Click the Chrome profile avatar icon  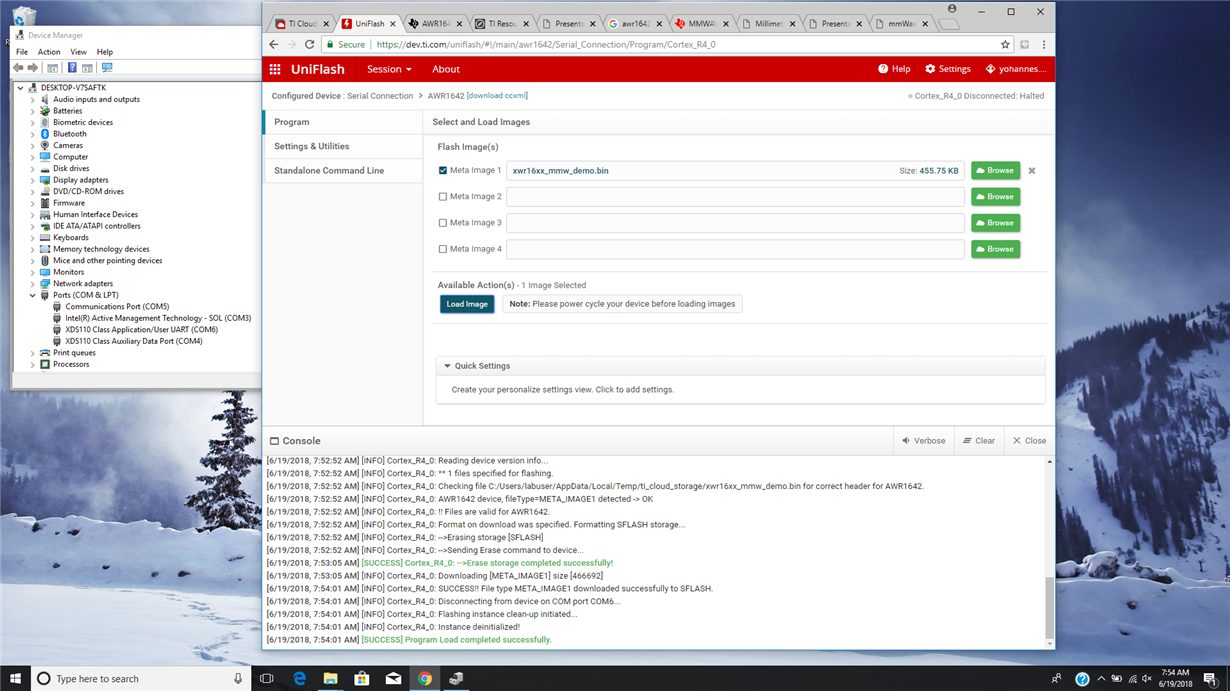[952, 10]
